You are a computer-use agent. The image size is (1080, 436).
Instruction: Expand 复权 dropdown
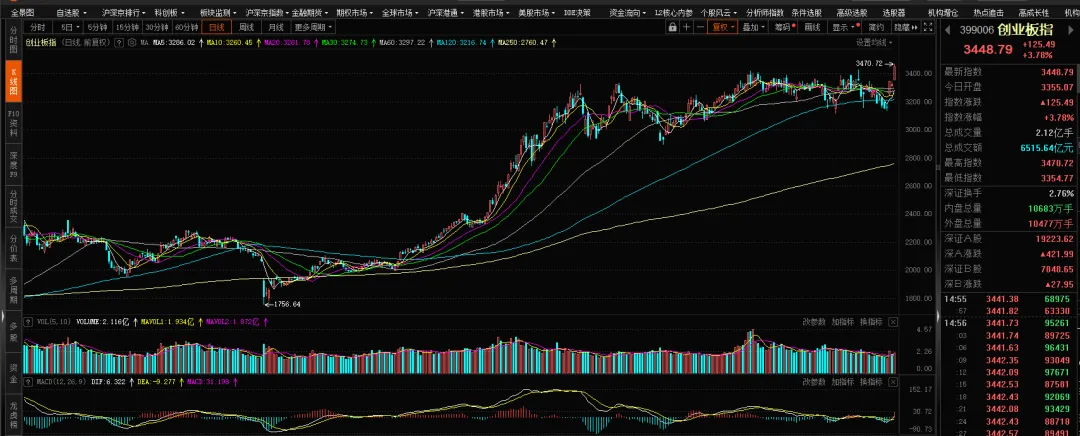pos(723,28)
